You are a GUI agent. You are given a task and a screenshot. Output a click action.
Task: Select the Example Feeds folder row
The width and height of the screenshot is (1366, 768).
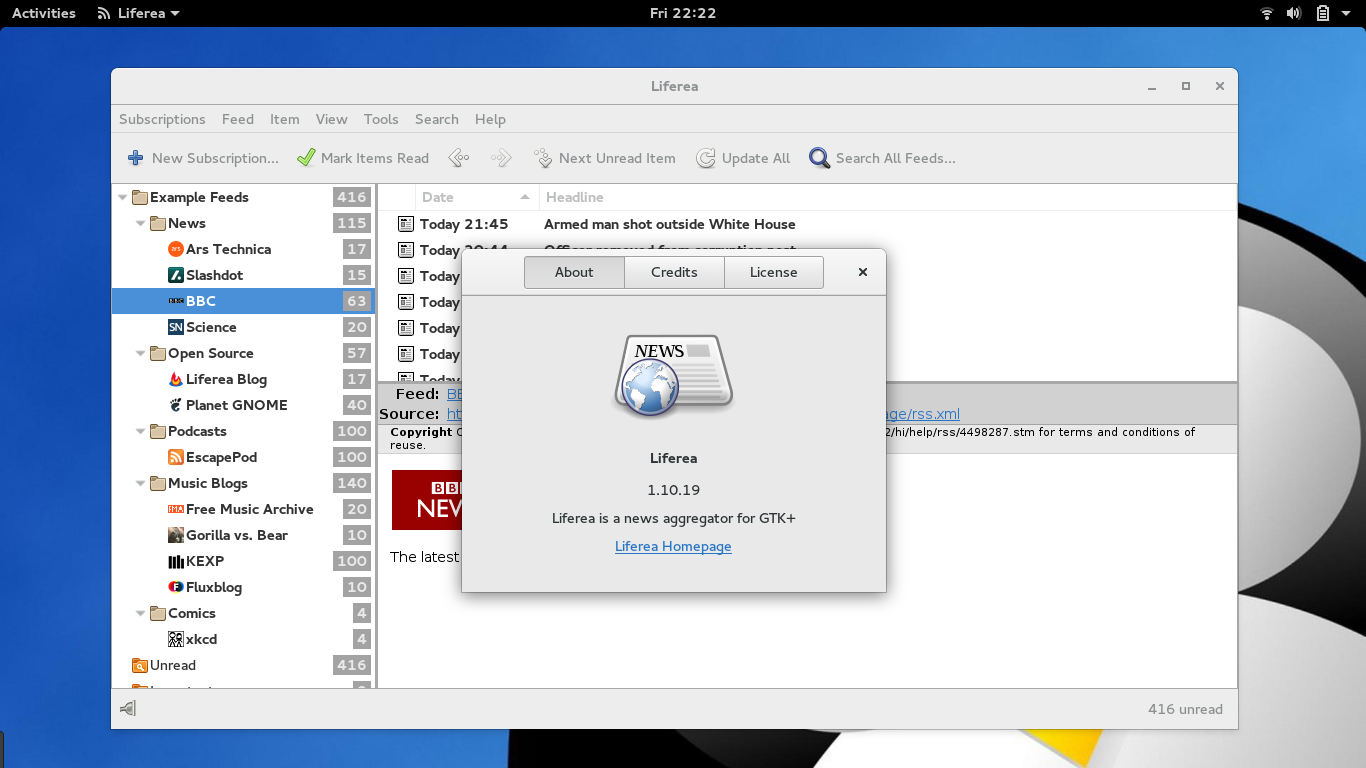243,197
